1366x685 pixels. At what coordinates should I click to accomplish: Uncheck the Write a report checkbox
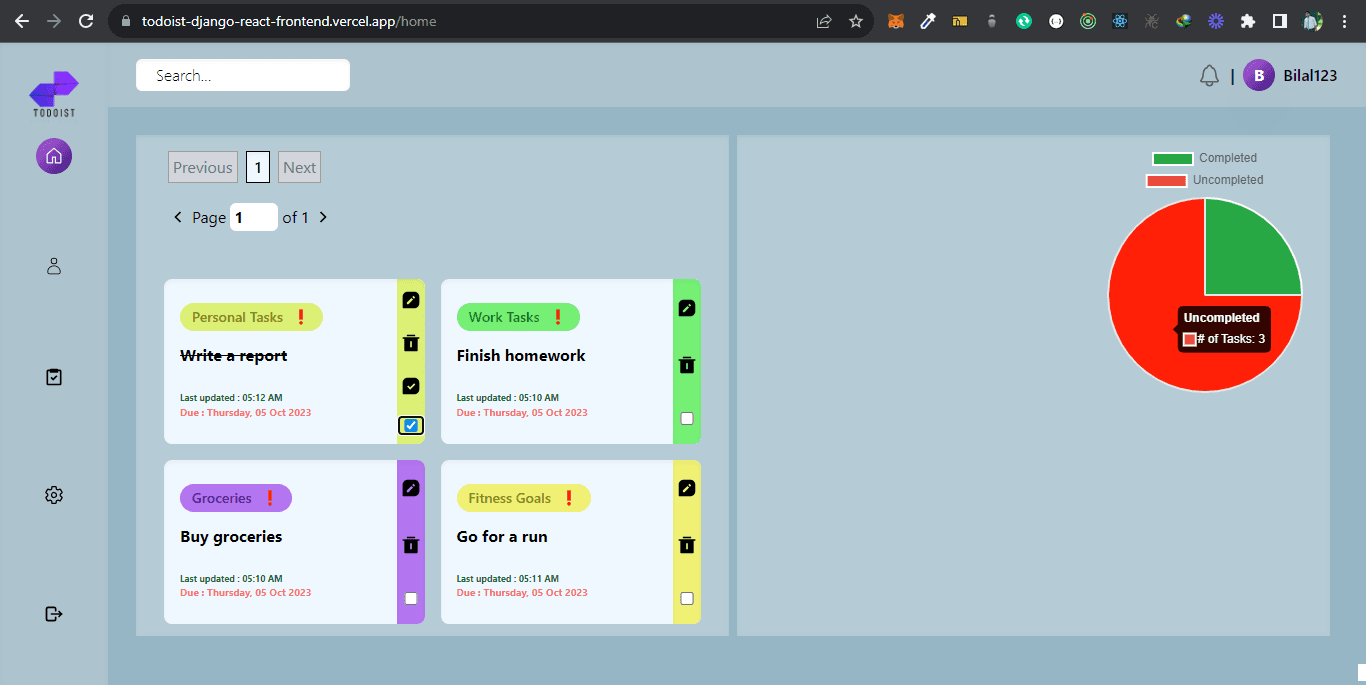click(x=411, y=426)
